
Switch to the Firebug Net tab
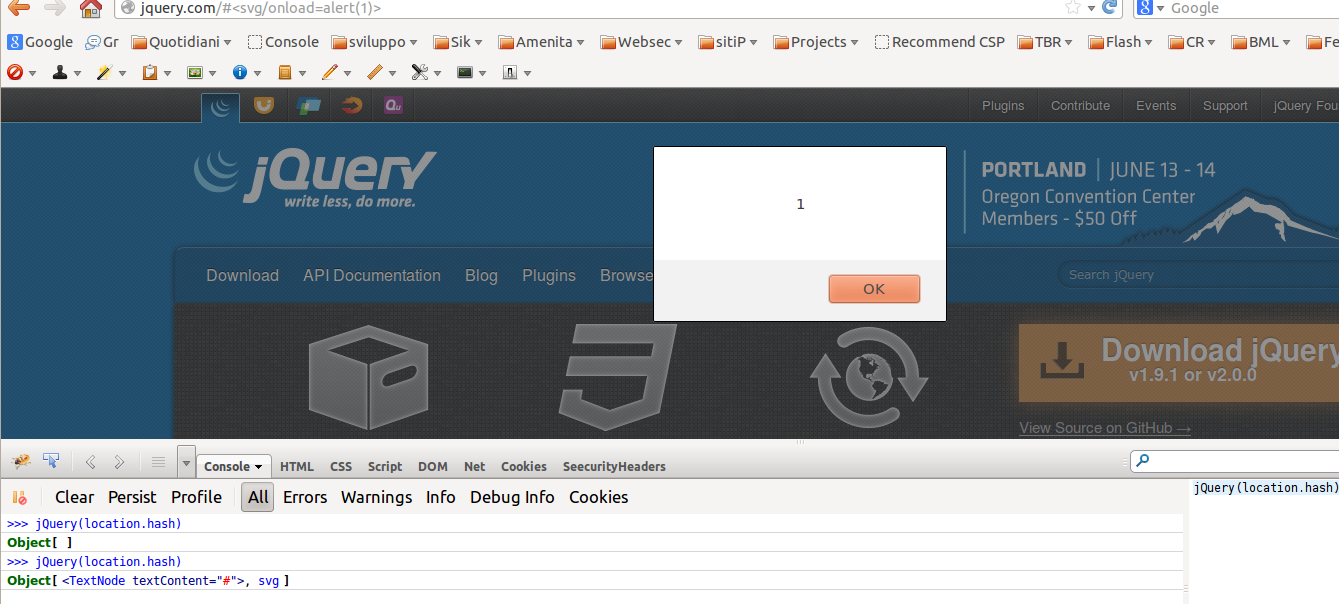[475, 466]
